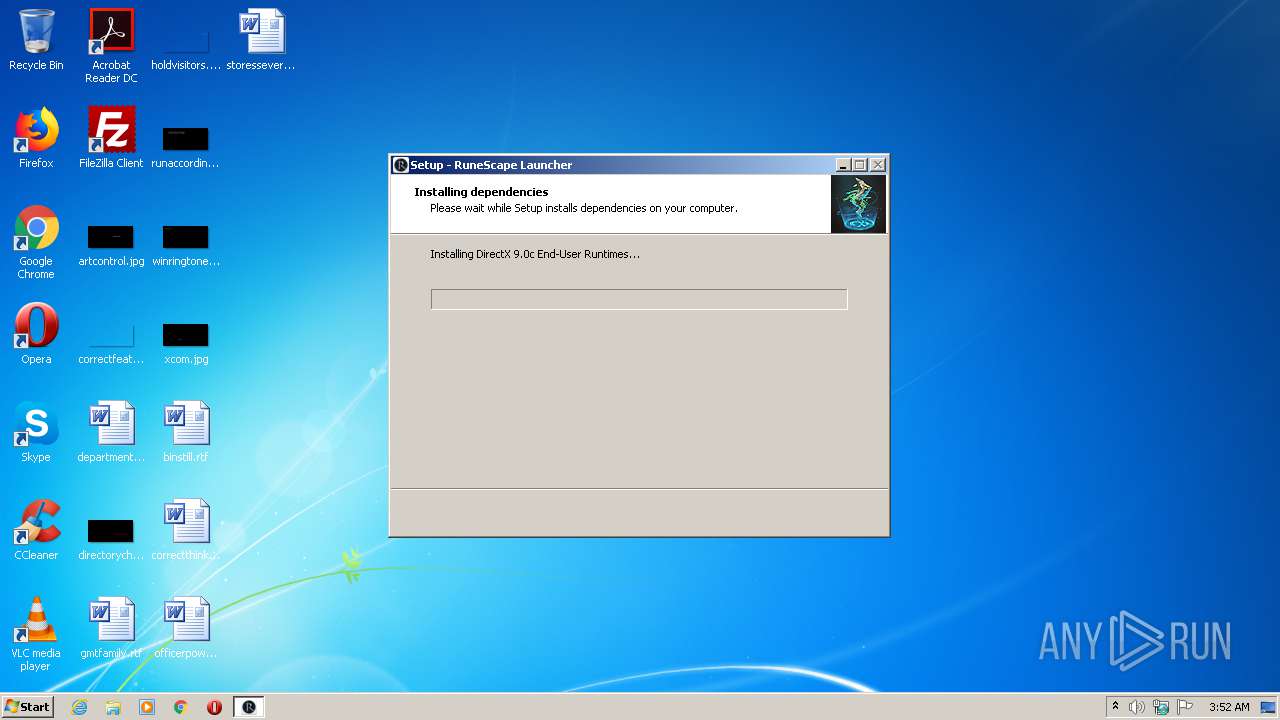
Task: Click the 'Installing dependencies' heading
Action: (x=481, y=192)
